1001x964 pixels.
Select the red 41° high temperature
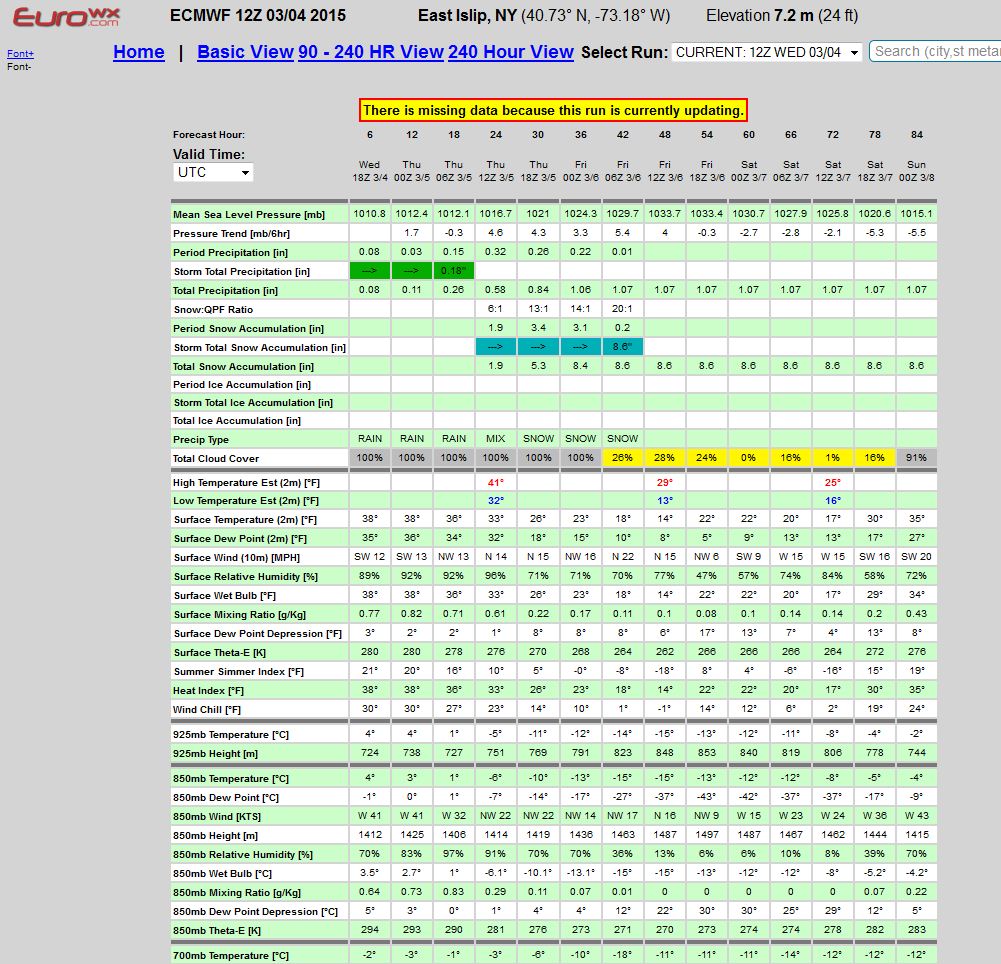496,483
